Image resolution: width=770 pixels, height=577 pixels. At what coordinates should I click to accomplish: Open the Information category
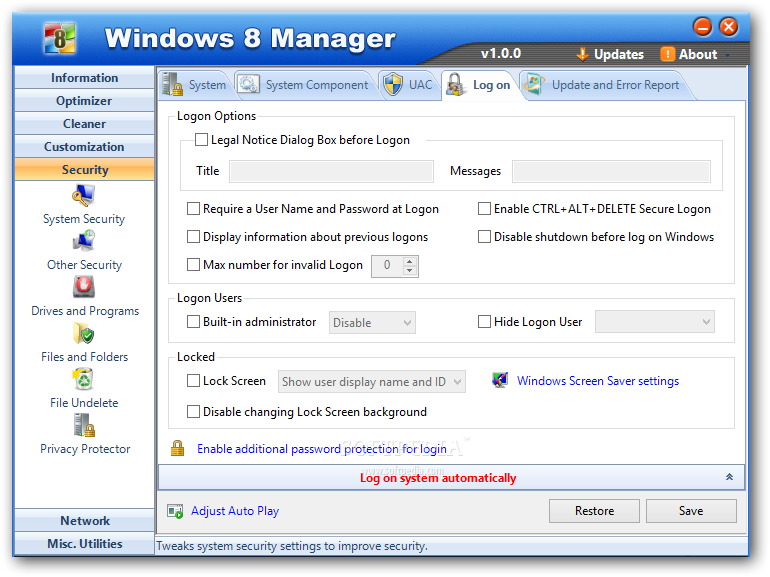[x=84, y=78]
